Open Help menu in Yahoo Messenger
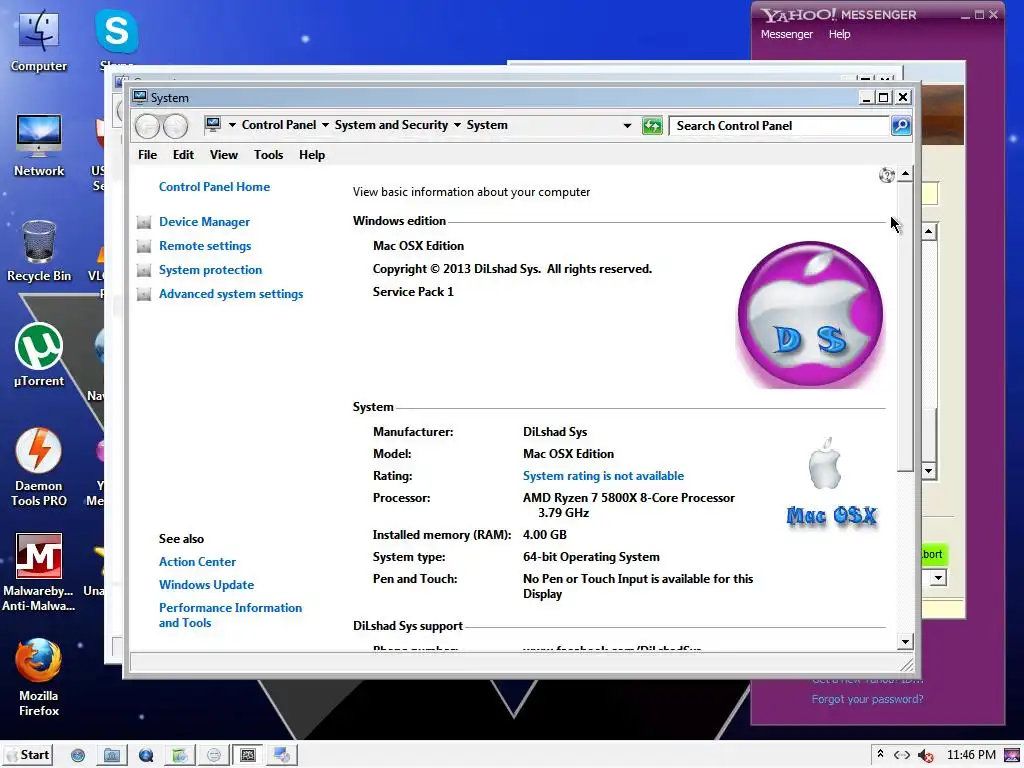Image resolution: width=1024 pixels, height=768 pixels. tap(839, 34)
